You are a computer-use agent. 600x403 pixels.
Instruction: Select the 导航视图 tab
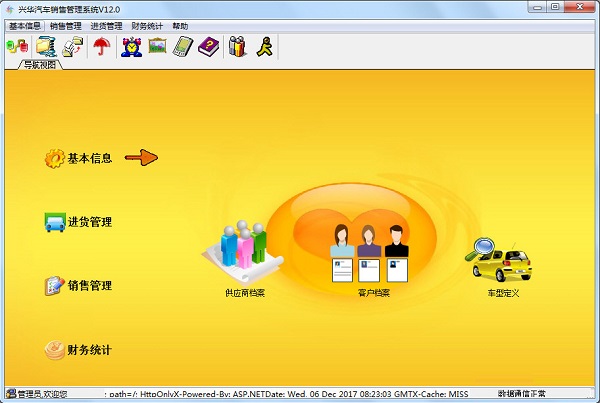[x=40, y=65]
